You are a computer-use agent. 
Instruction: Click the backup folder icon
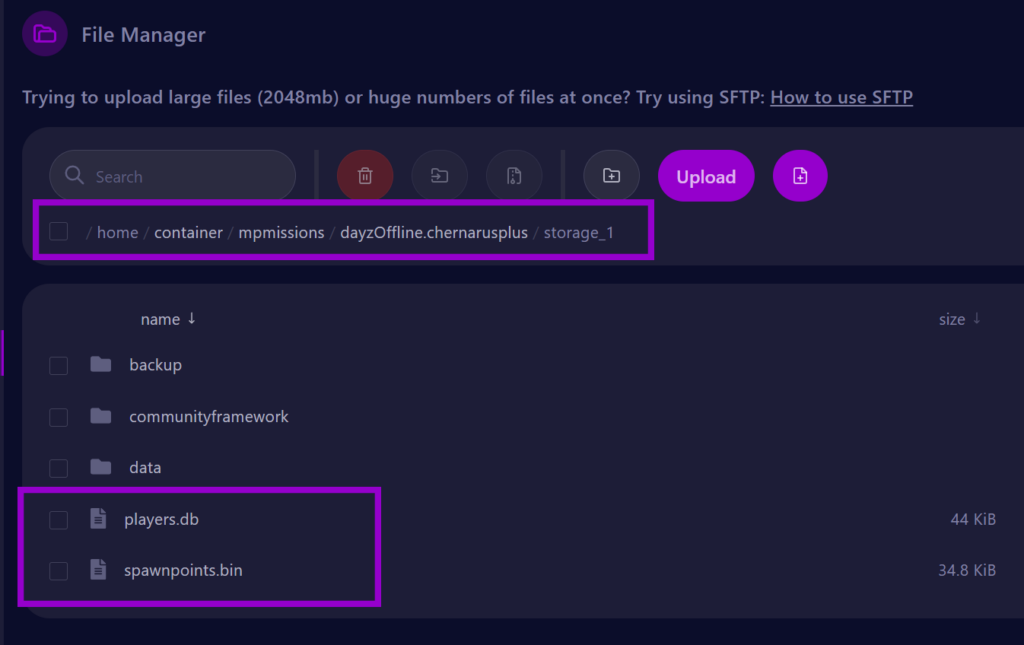pyautogui.click(x=100, y=364)
